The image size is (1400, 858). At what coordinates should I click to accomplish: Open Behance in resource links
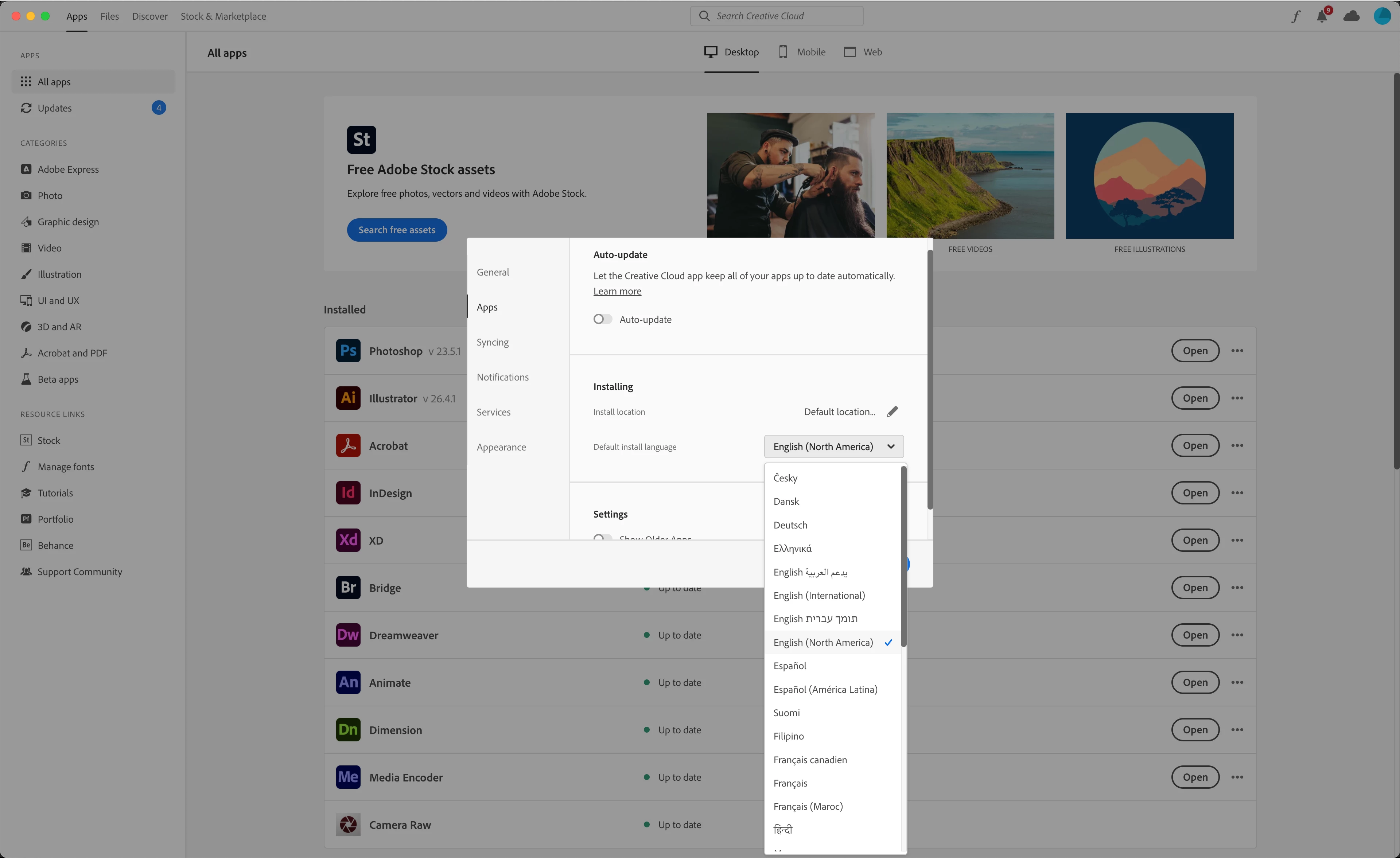(55, 545)
